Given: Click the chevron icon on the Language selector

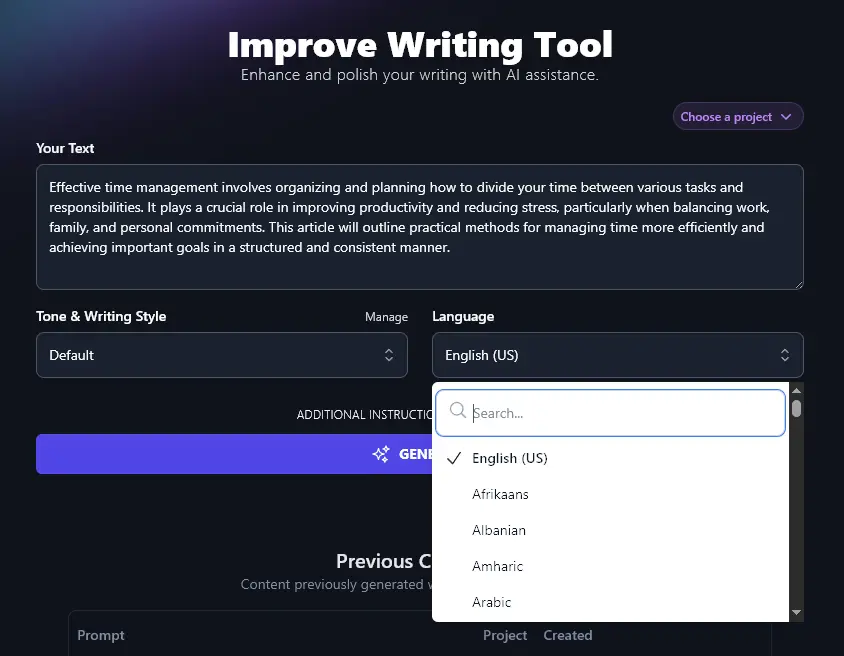Looking at the screenshot, I should click(786, 355).
